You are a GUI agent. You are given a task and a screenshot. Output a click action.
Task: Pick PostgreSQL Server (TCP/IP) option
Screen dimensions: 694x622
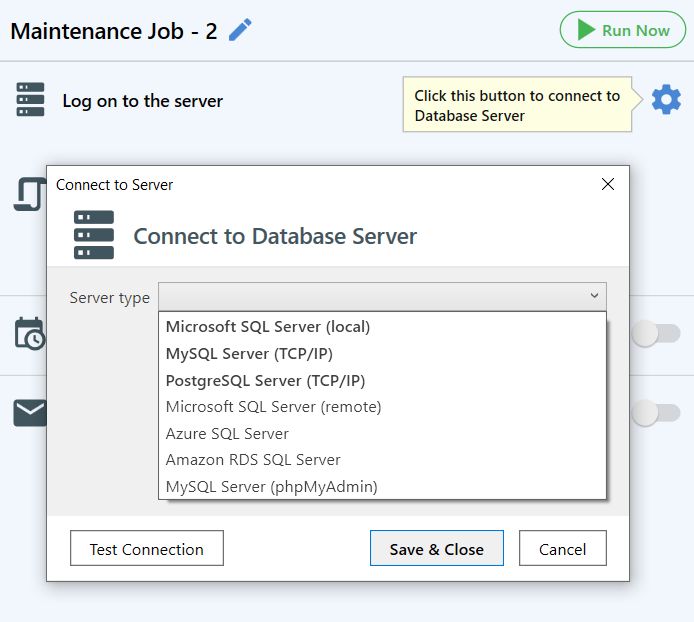265,381
